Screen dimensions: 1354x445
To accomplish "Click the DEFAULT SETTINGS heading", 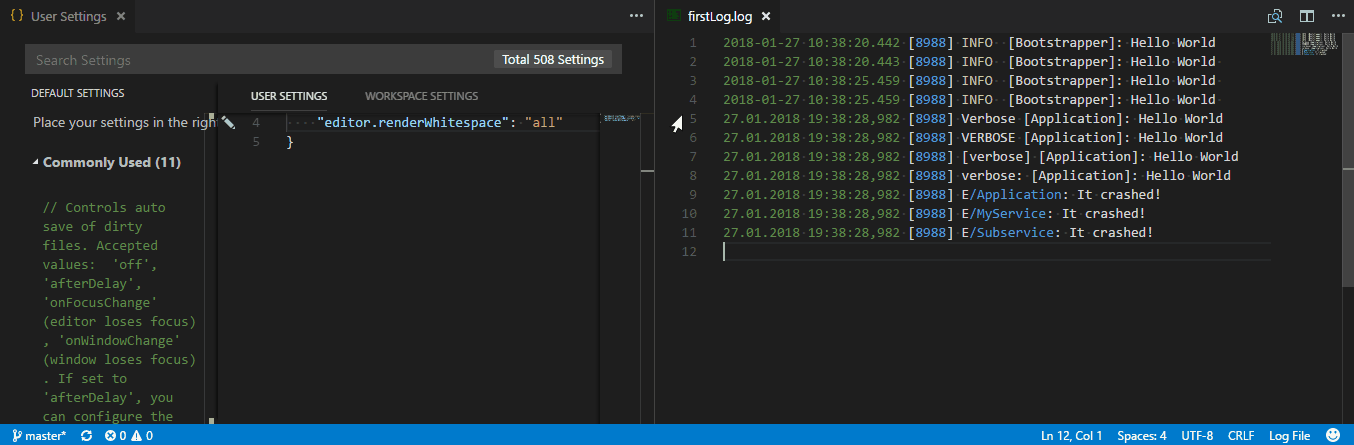I will [78, 94].
